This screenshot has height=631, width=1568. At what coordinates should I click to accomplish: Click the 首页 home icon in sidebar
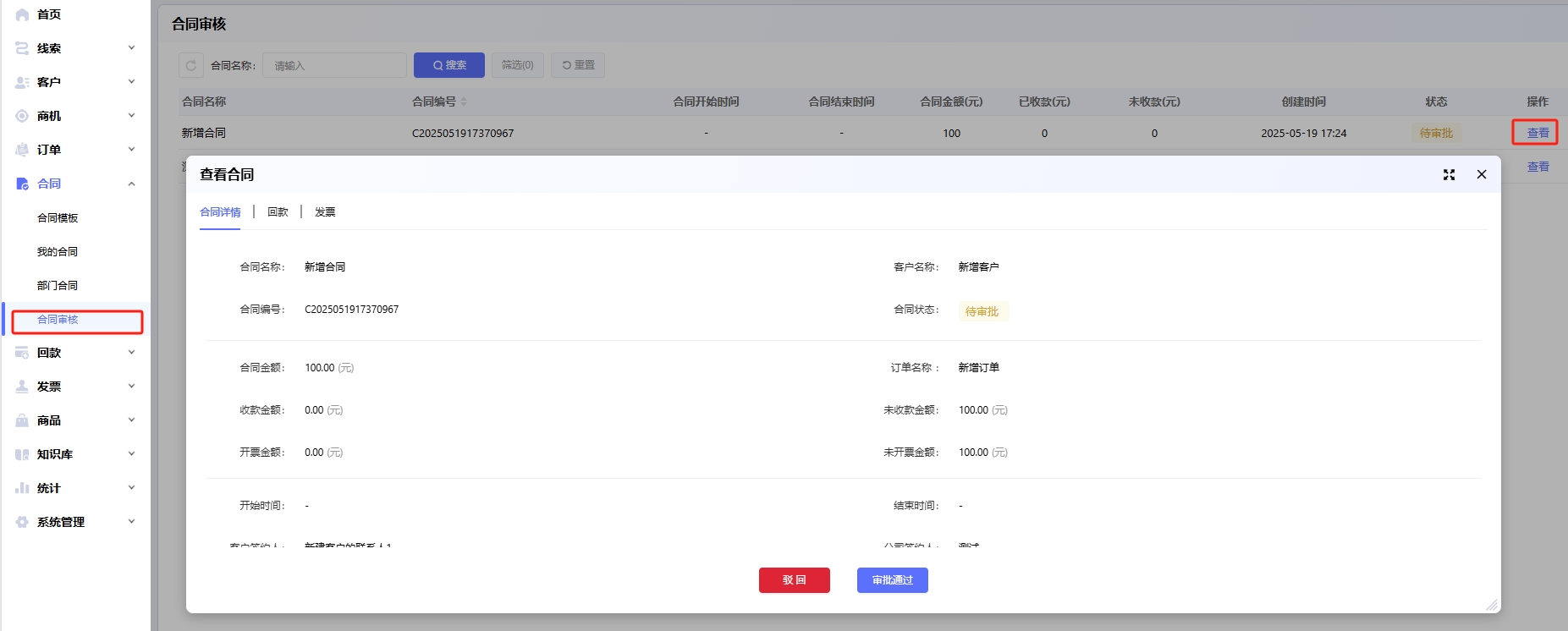click(x=22, y=14)
